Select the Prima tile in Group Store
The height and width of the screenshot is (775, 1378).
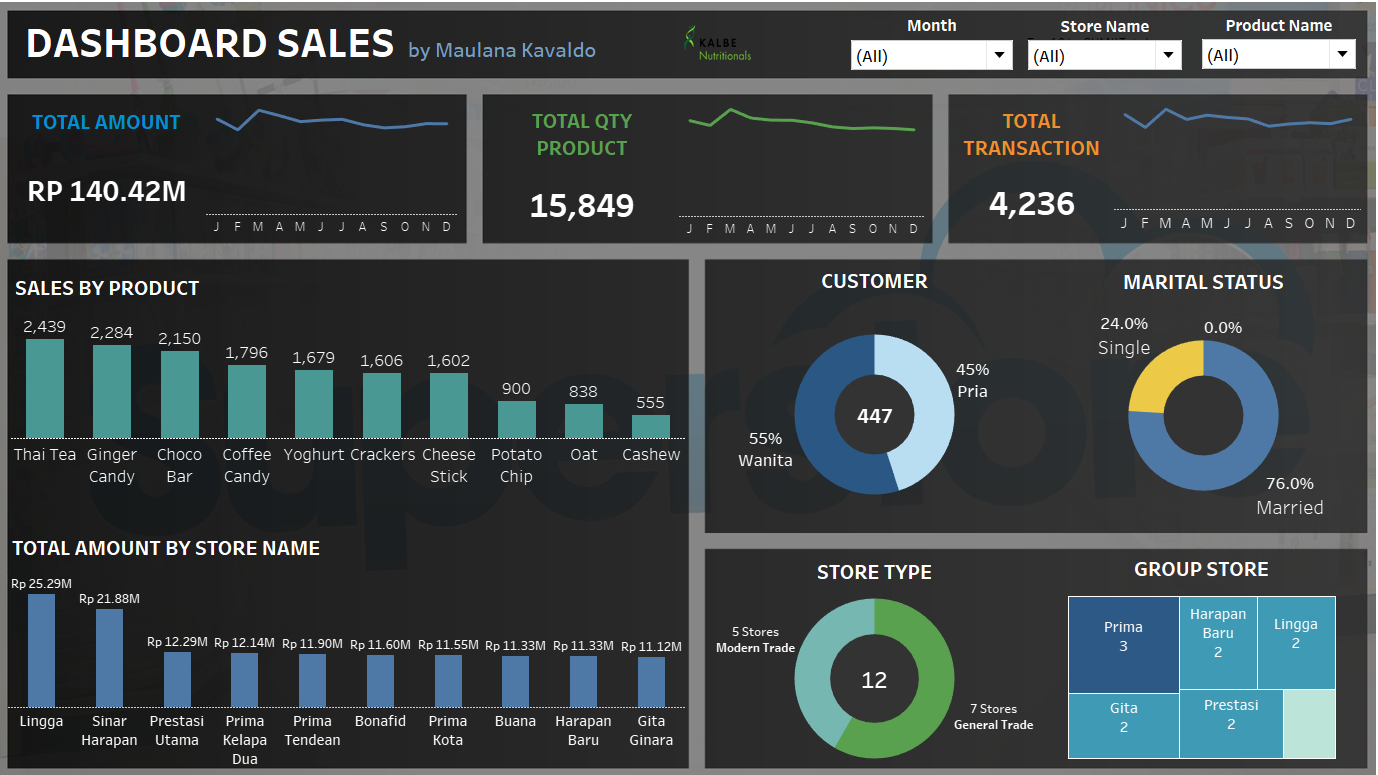pyautogui.click(x=1123, y=645)
